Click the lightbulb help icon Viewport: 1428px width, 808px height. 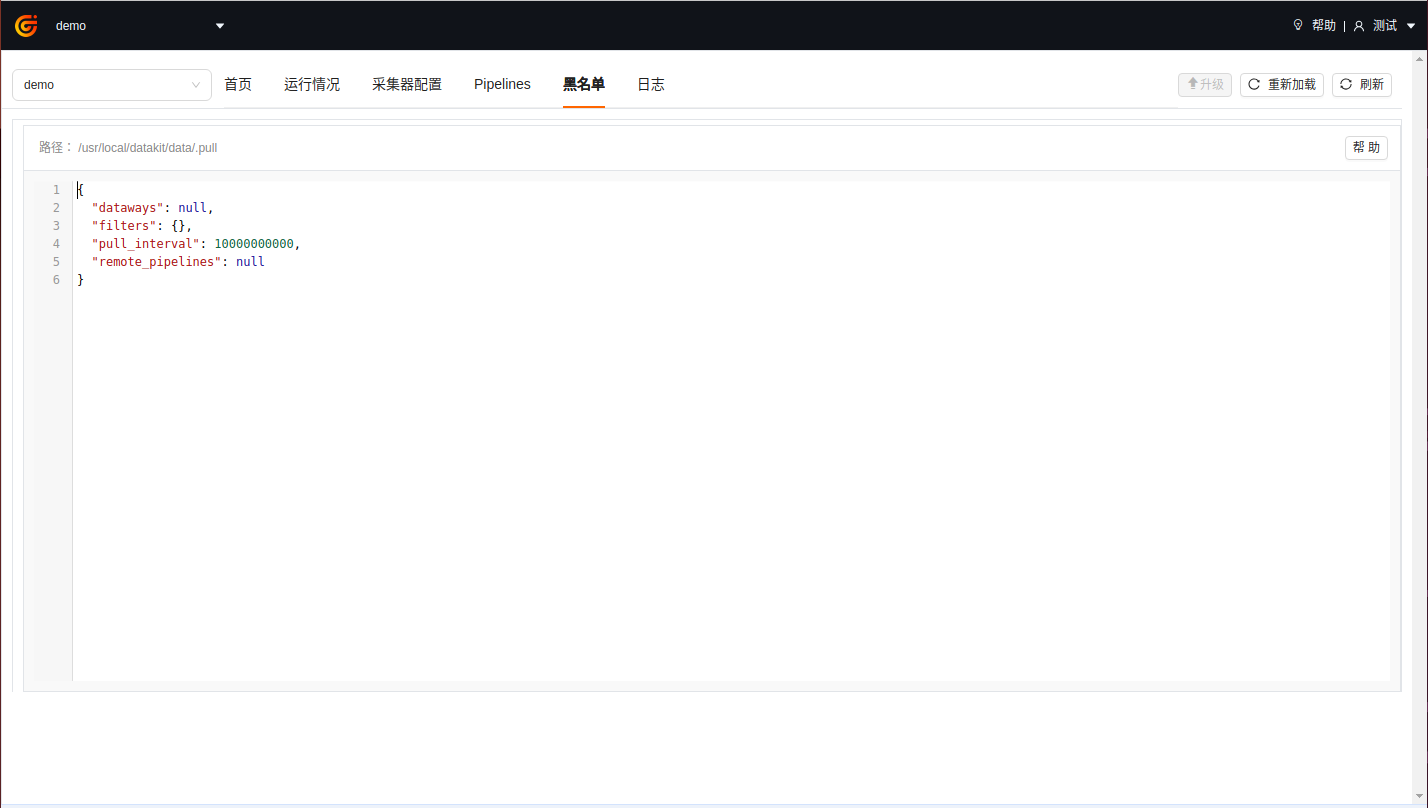1298,25
